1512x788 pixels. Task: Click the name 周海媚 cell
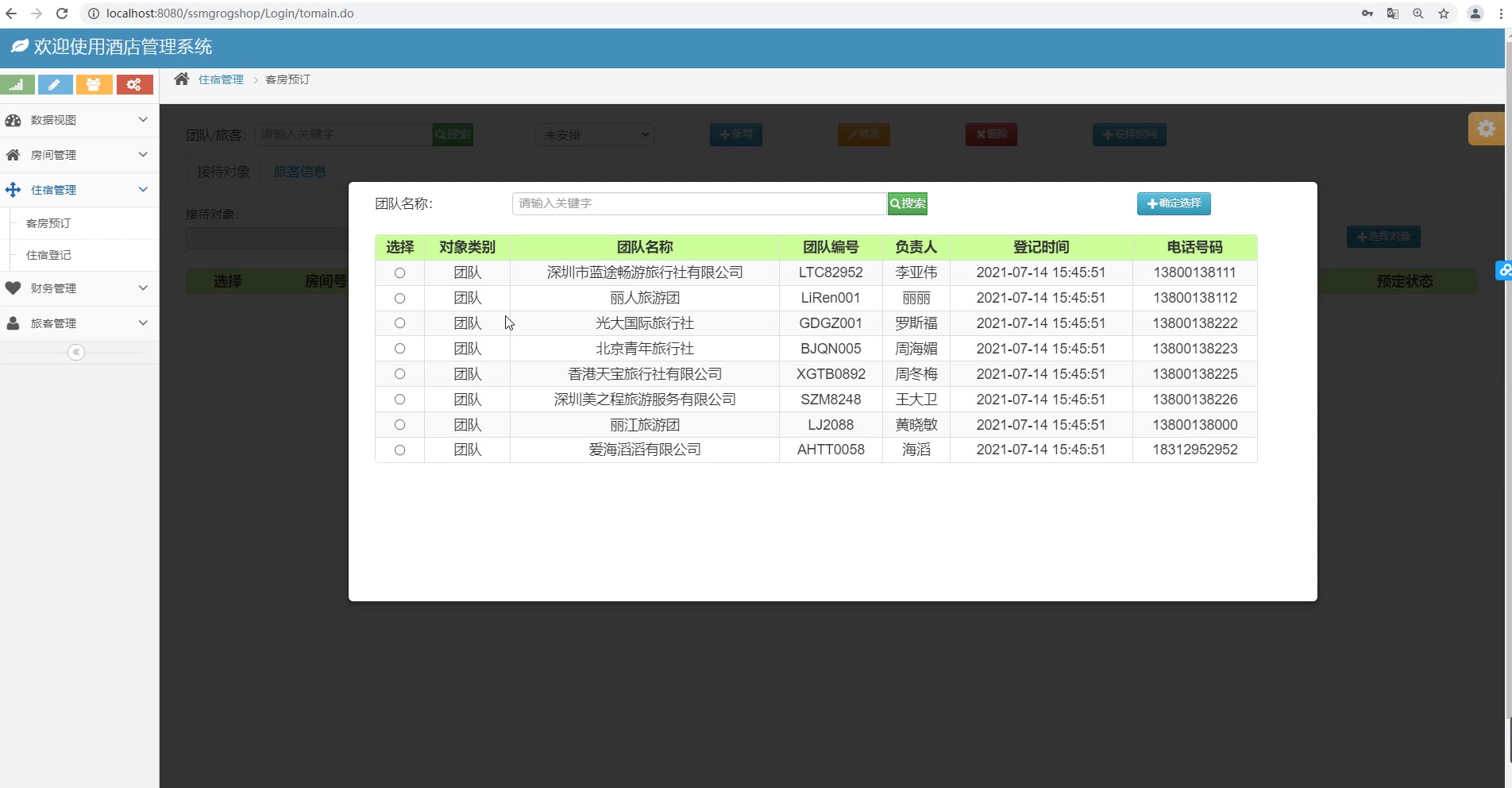(916, 349)
